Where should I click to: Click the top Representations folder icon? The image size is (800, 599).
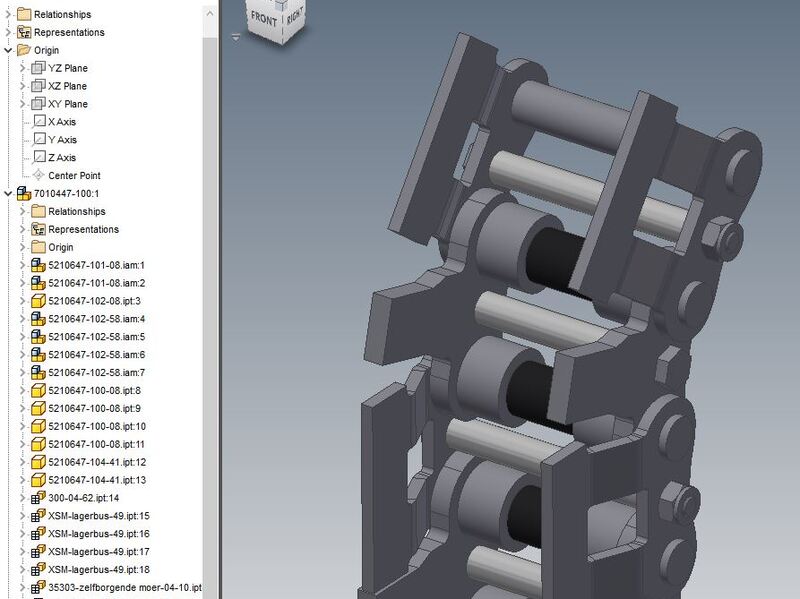click(x=24, y=32)
